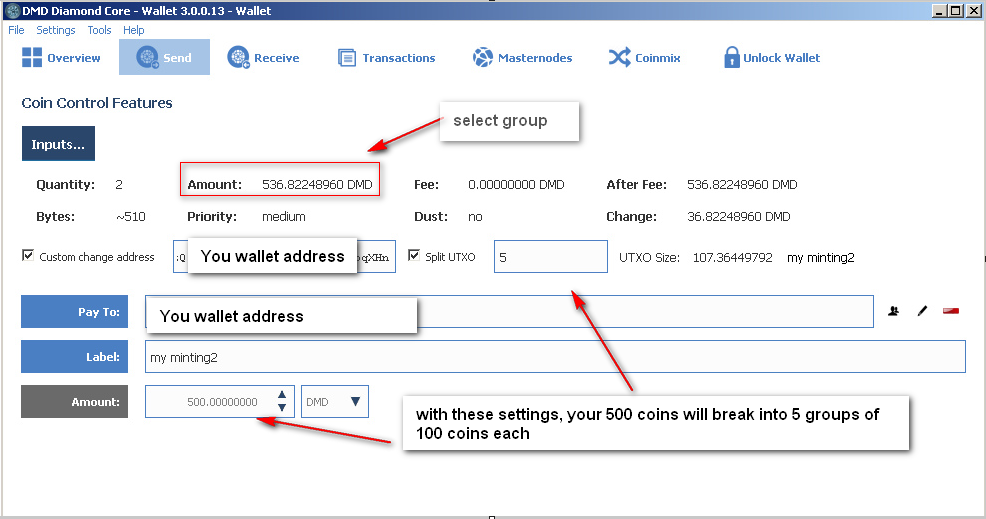Decrease amount with the down stepper arrow
Screen dimensions: 986x519
pyautogui.click(x=282, y=408)
